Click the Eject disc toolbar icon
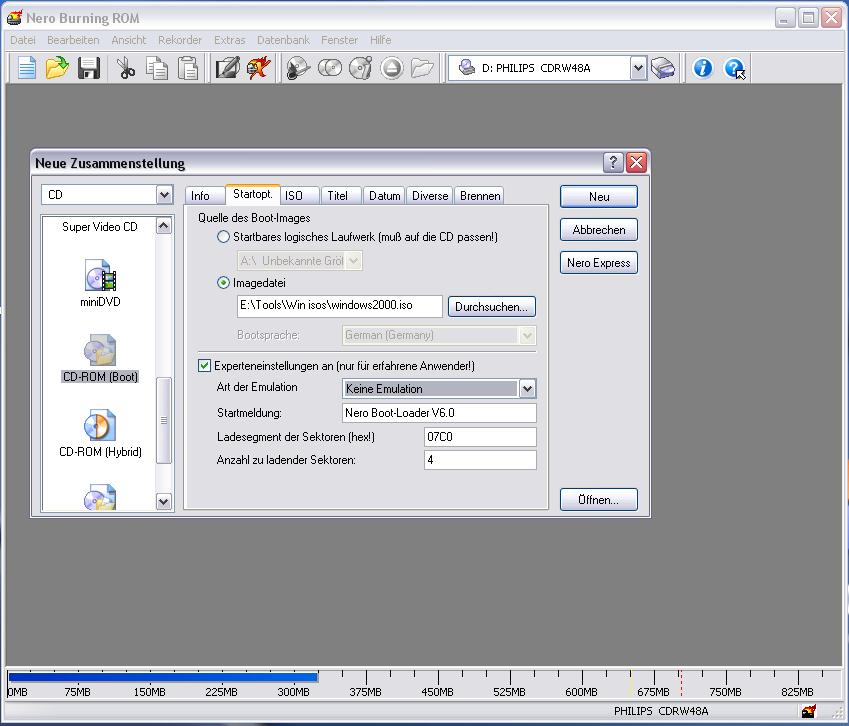This screenshot has width=849, height=726. coord(391,68)
